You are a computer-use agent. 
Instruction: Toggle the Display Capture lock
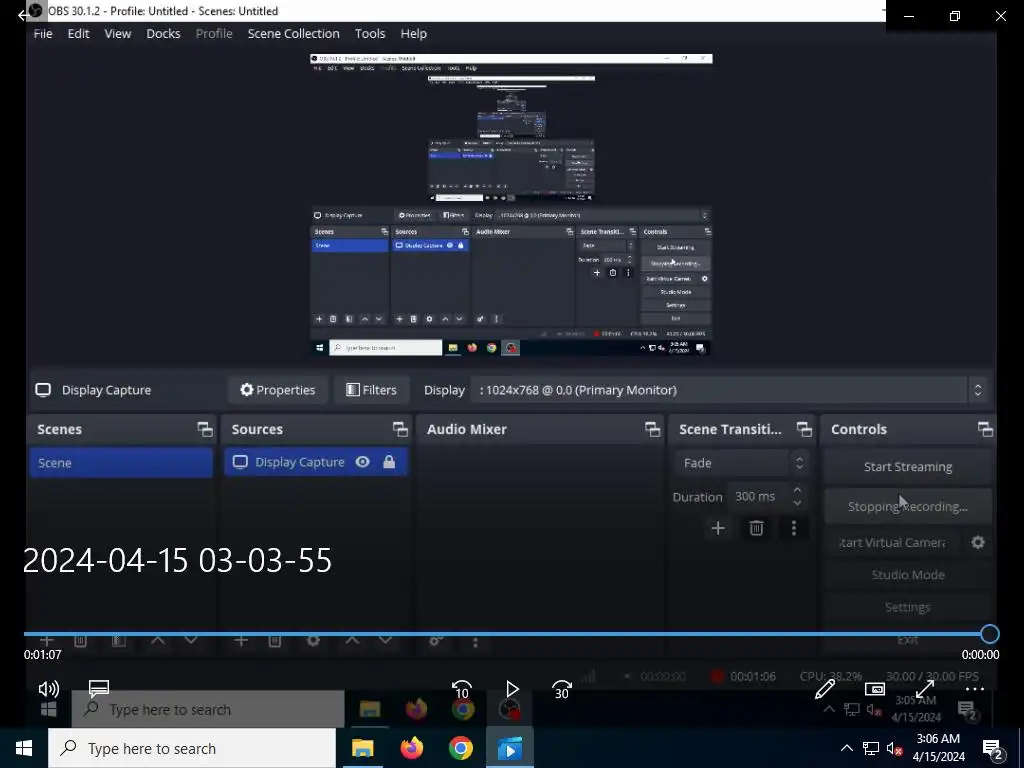point(389,462)
